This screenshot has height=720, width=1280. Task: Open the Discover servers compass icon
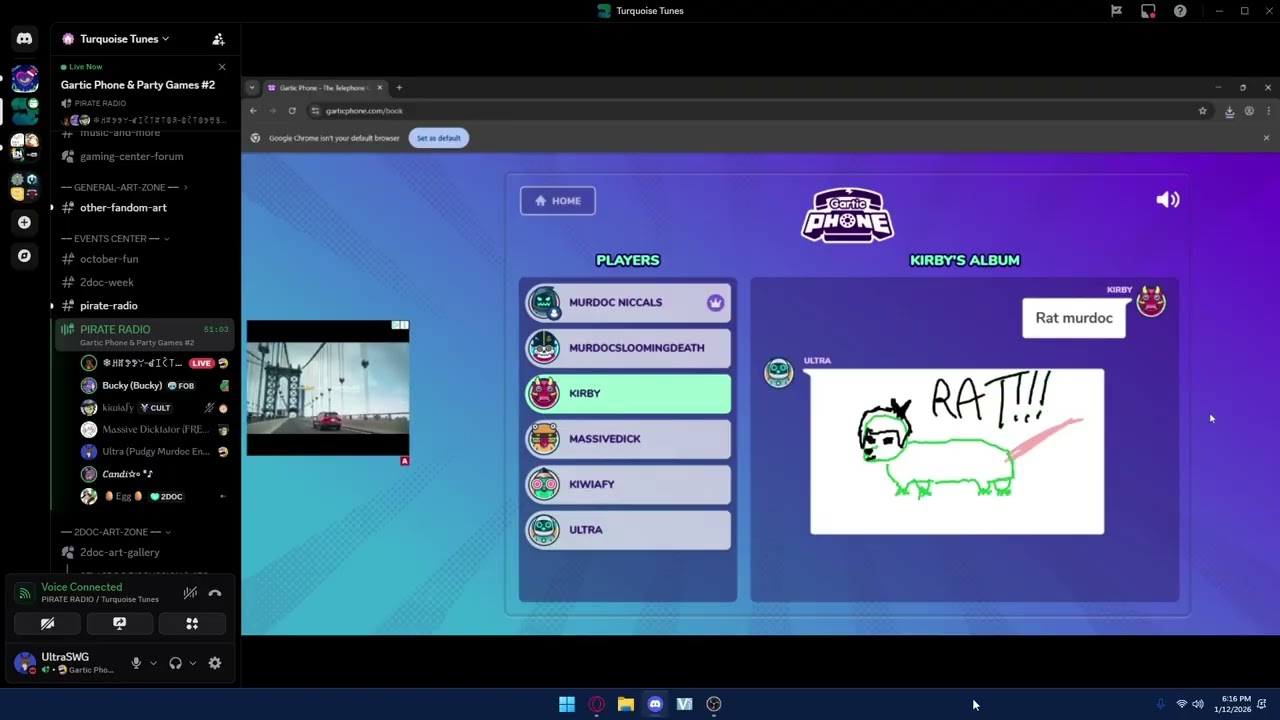click(25, 256)
